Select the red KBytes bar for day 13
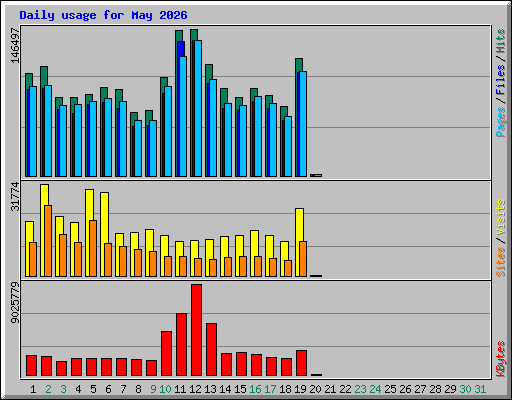Viewport: 512px width, 400px height. (x=212, y=350)
